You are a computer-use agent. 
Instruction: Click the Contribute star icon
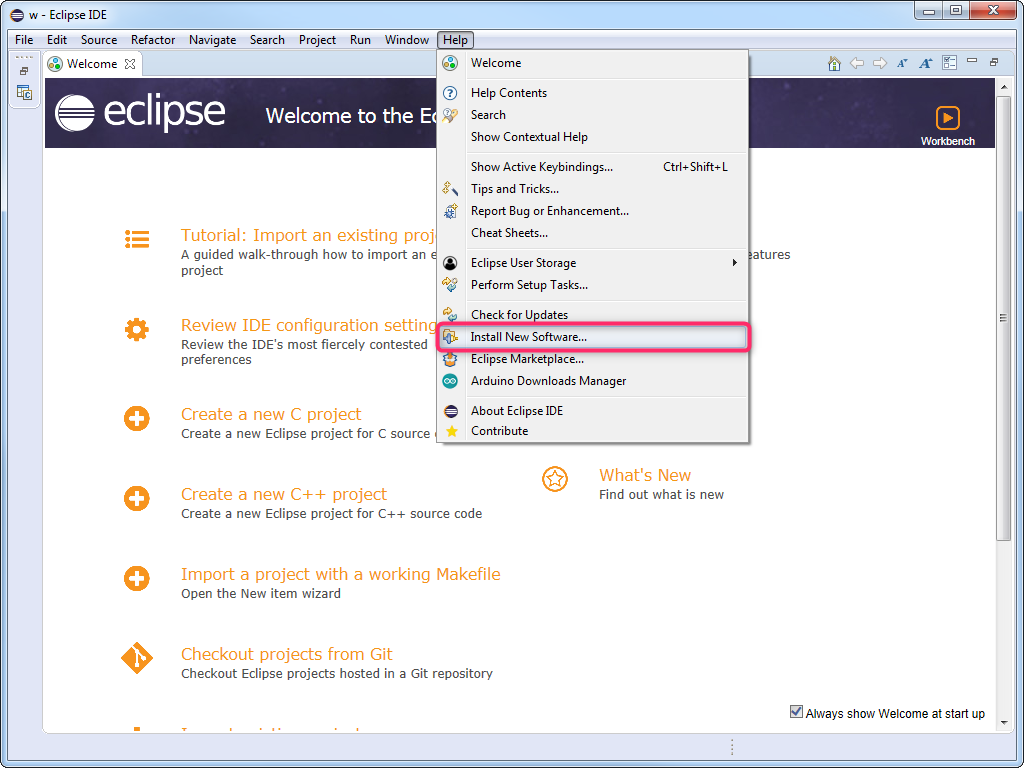[451, 431]
